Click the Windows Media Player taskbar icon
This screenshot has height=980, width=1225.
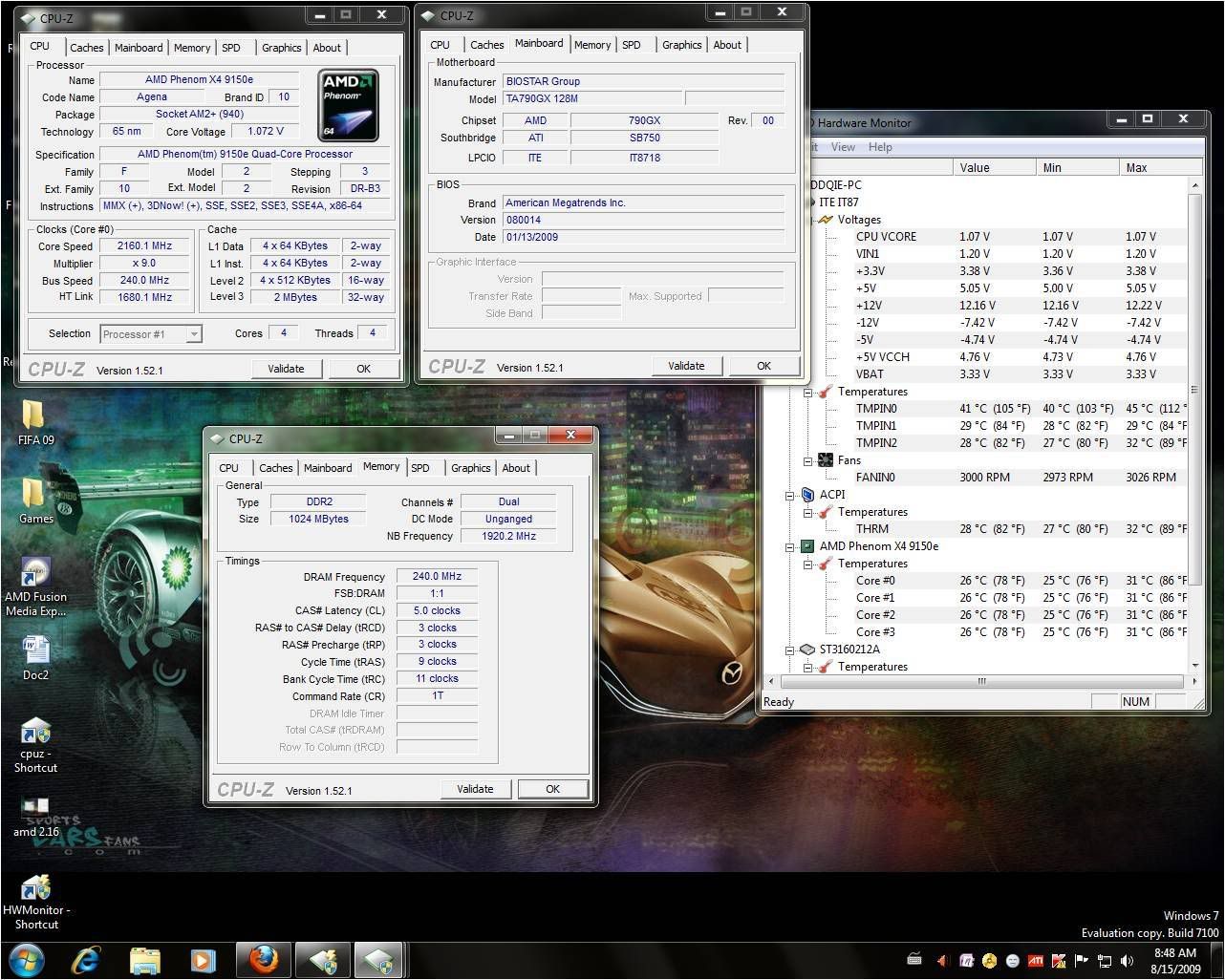(204, 959)
